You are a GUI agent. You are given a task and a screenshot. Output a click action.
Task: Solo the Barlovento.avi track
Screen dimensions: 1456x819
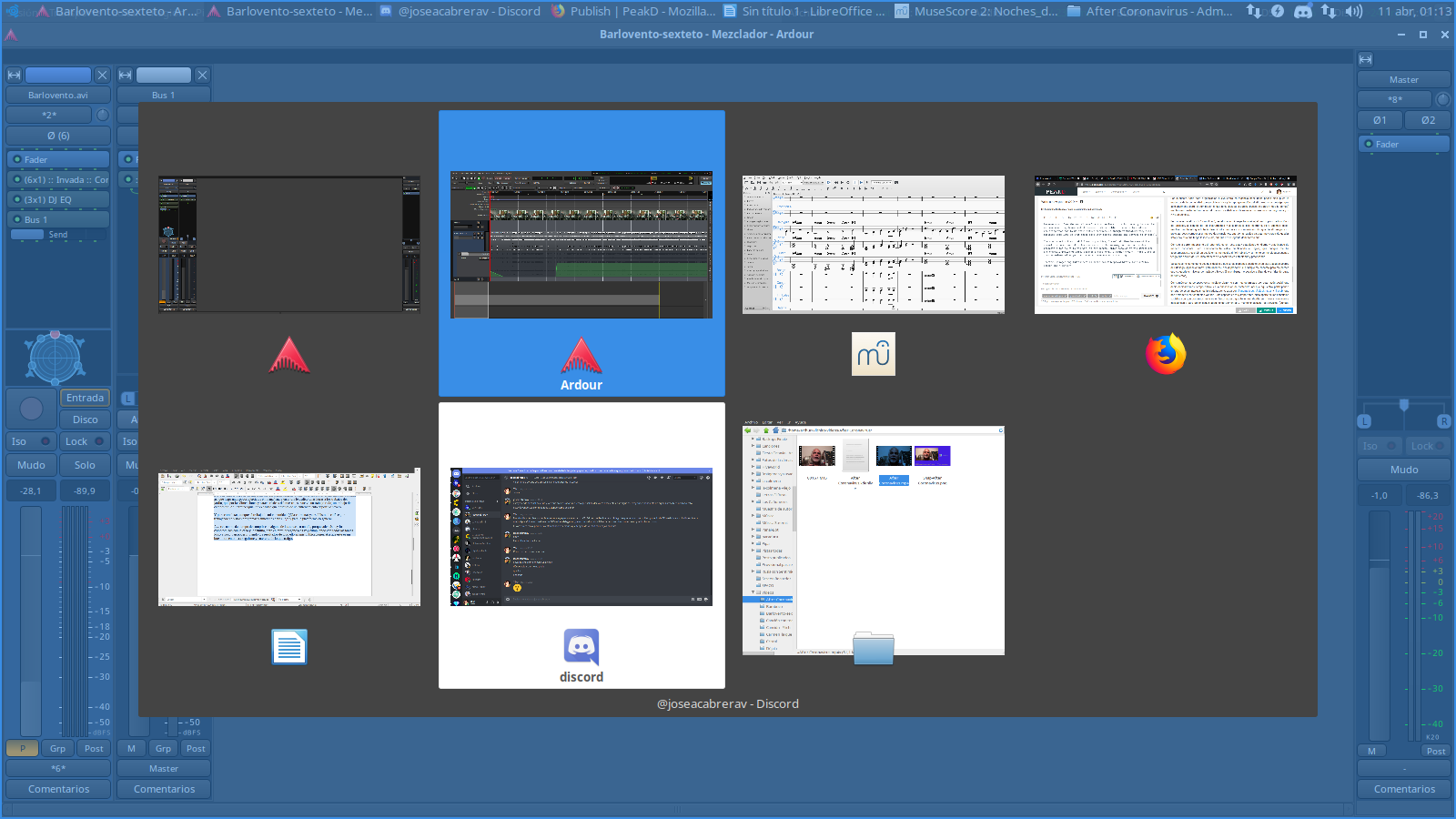(x=85, y=465)
